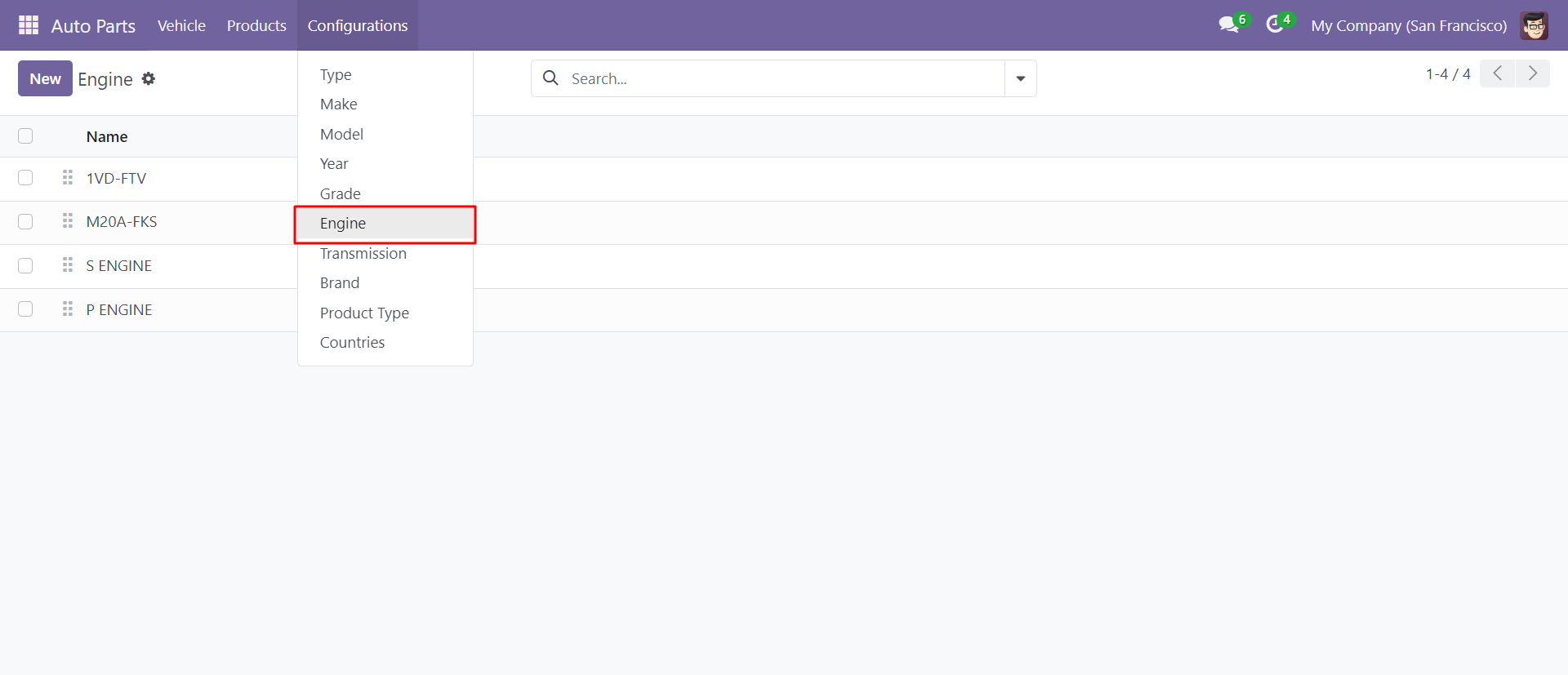Click the Auto Parts app title
The width and height of the screenshot is (1568, 675).
point(93,25)
